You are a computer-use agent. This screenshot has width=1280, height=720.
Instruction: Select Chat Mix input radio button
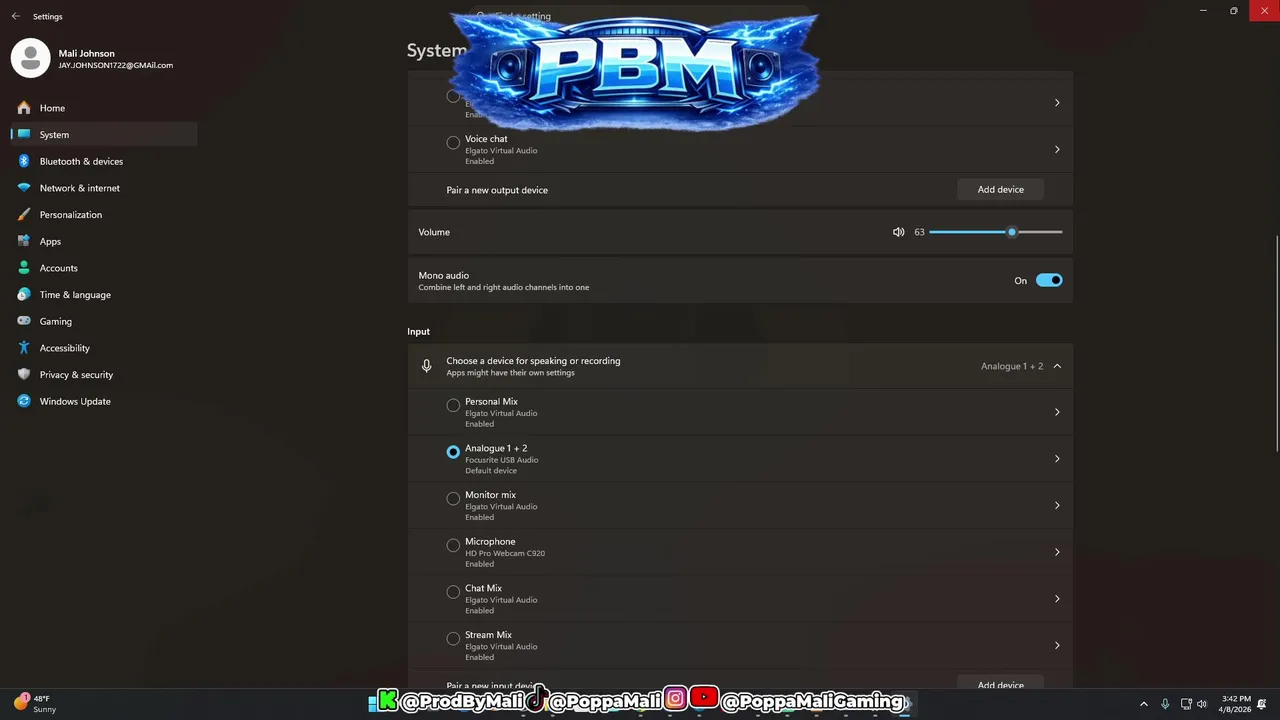tap(453, 592)
